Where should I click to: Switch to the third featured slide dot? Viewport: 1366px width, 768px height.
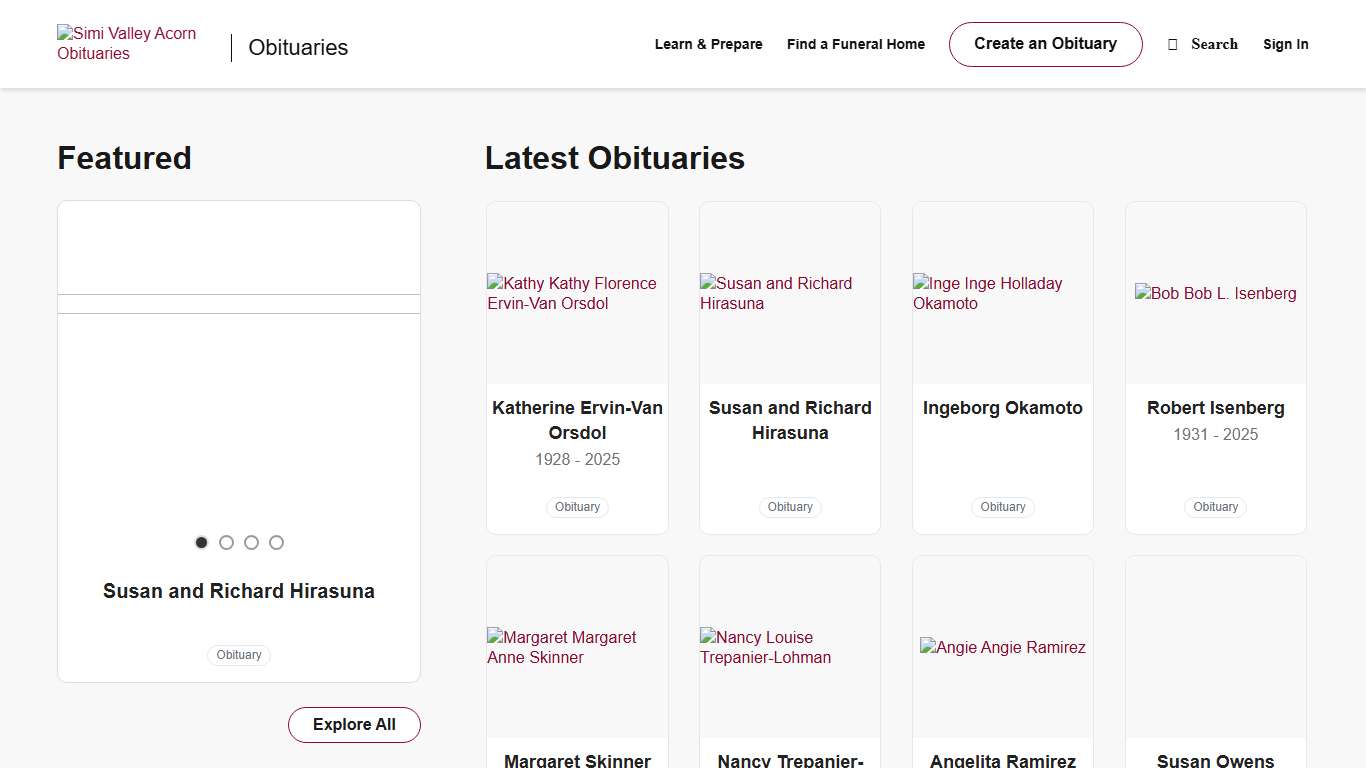tap(251, 542)
